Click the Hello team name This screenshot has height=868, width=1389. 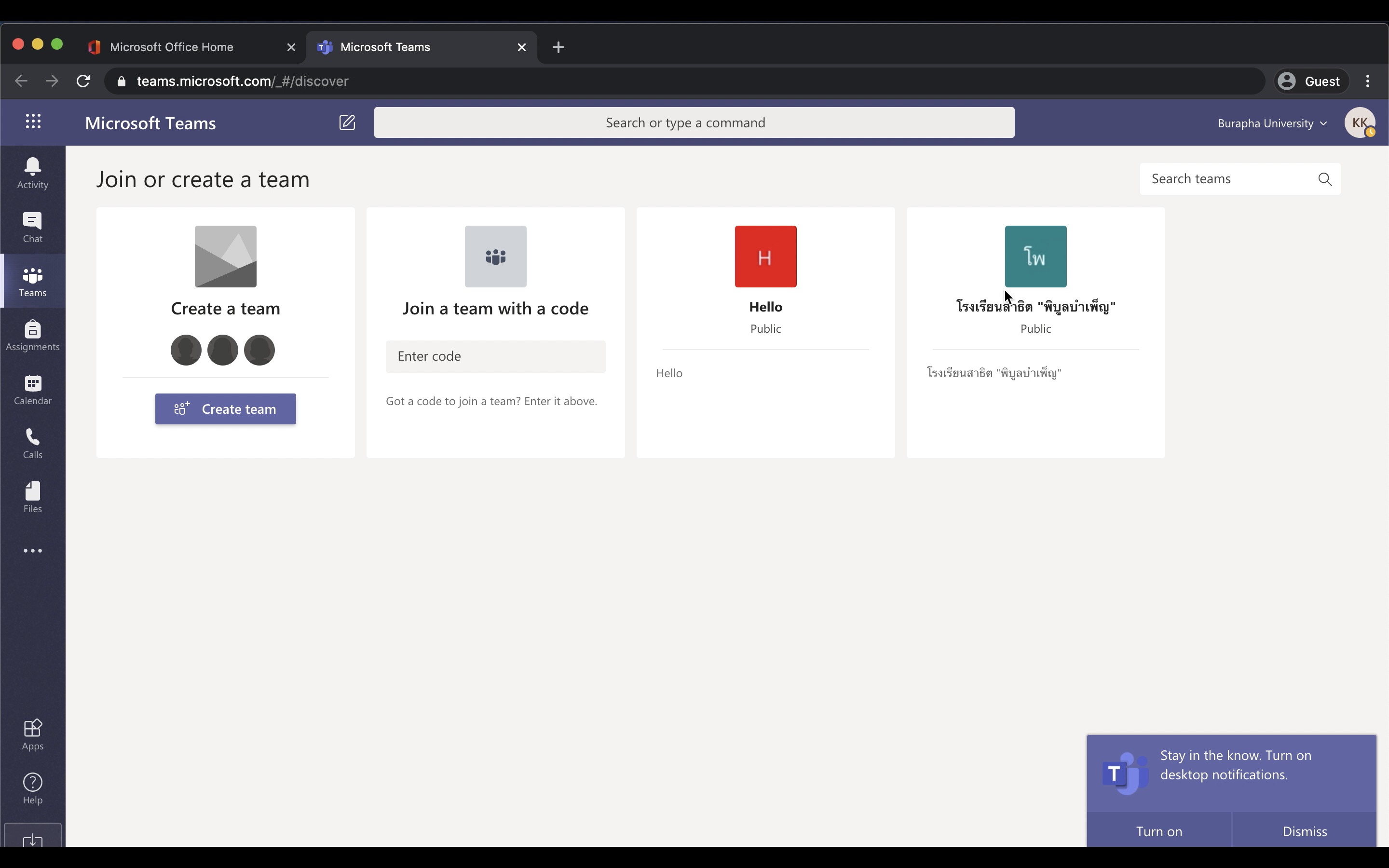[x=766, y=307]
